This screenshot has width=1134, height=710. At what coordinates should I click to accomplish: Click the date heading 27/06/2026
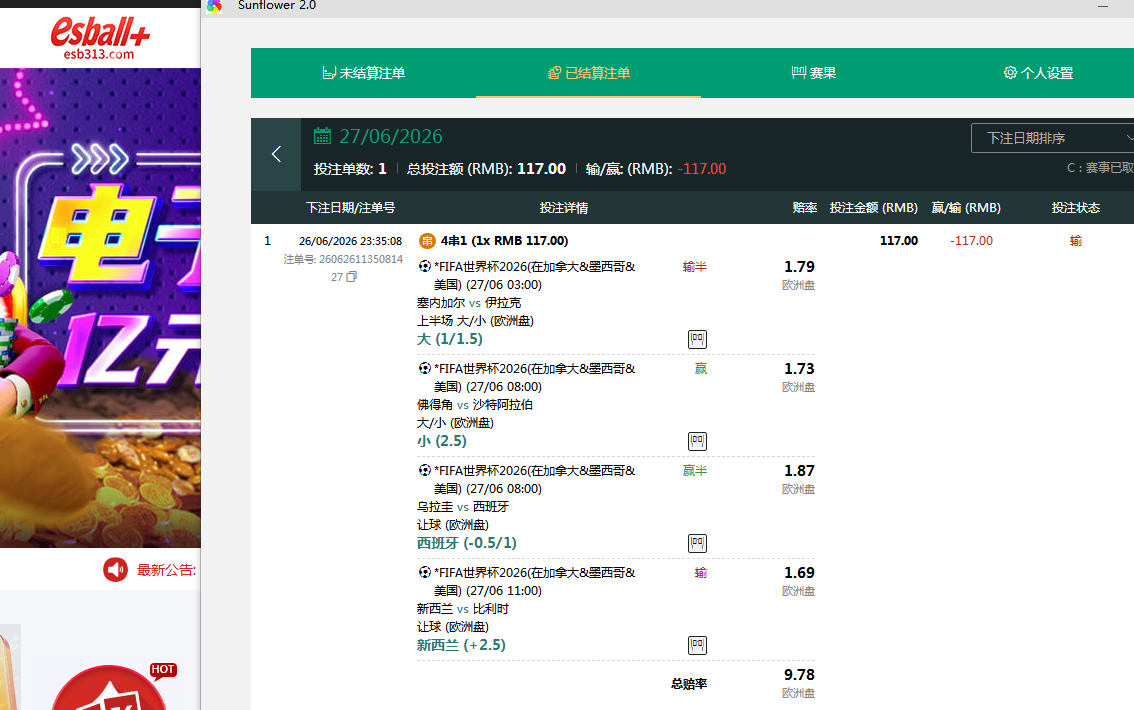click(x=391, y=136)
